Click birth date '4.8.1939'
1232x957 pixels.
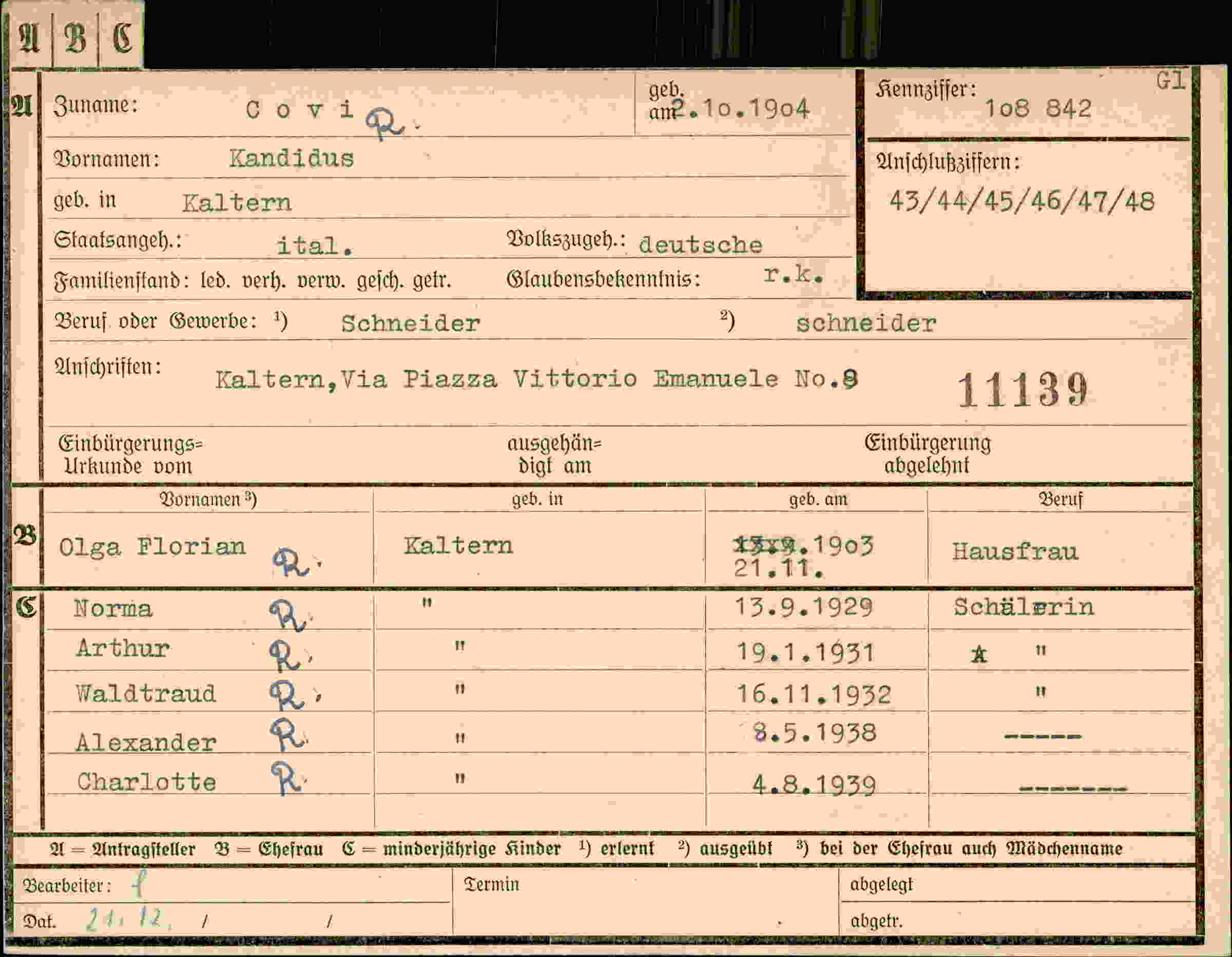click(x=814, y=785)
